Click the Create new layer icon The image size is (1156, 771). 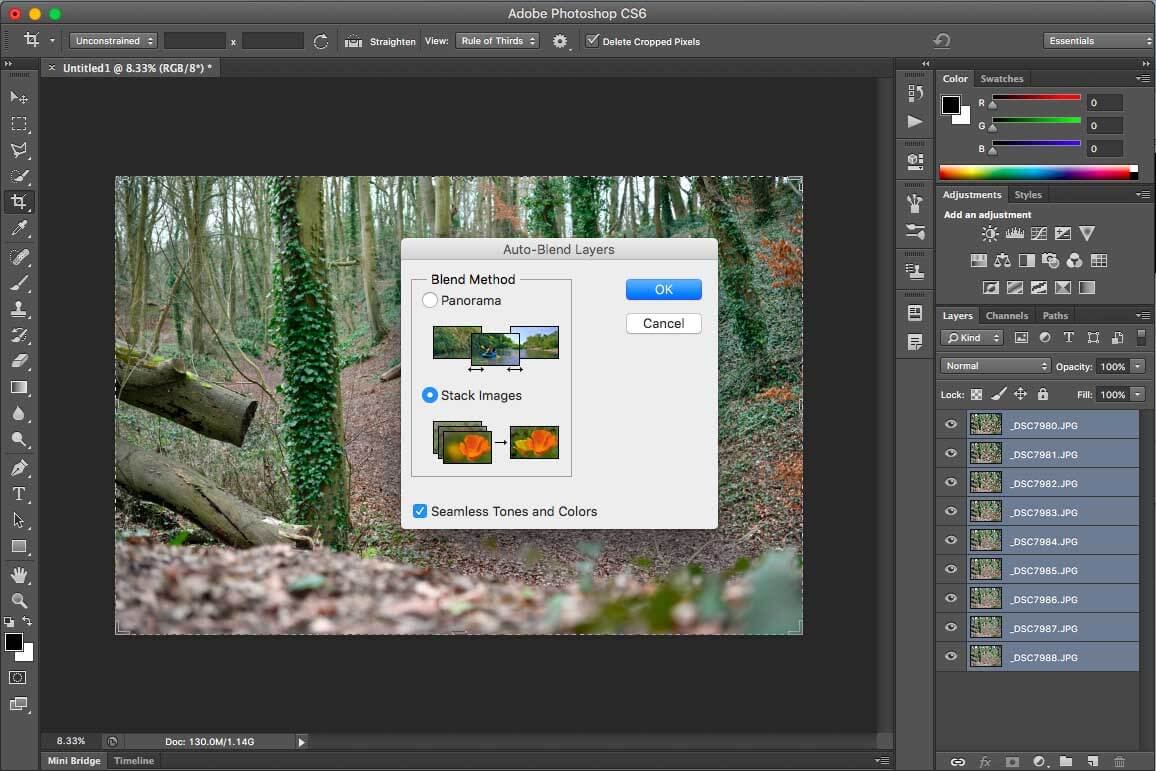[x=1093, y=761]
